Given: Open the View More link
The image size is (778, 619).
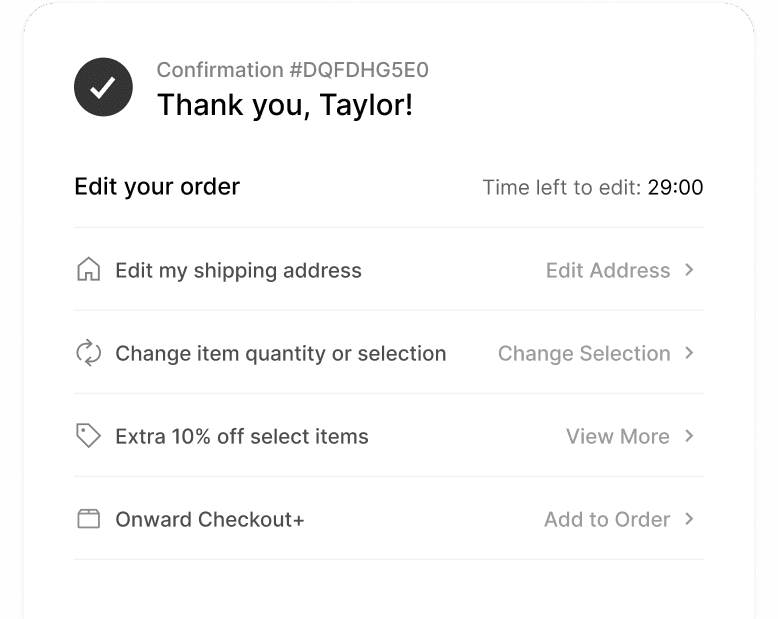Looking at the screenshot, I should tap(617, 436).
